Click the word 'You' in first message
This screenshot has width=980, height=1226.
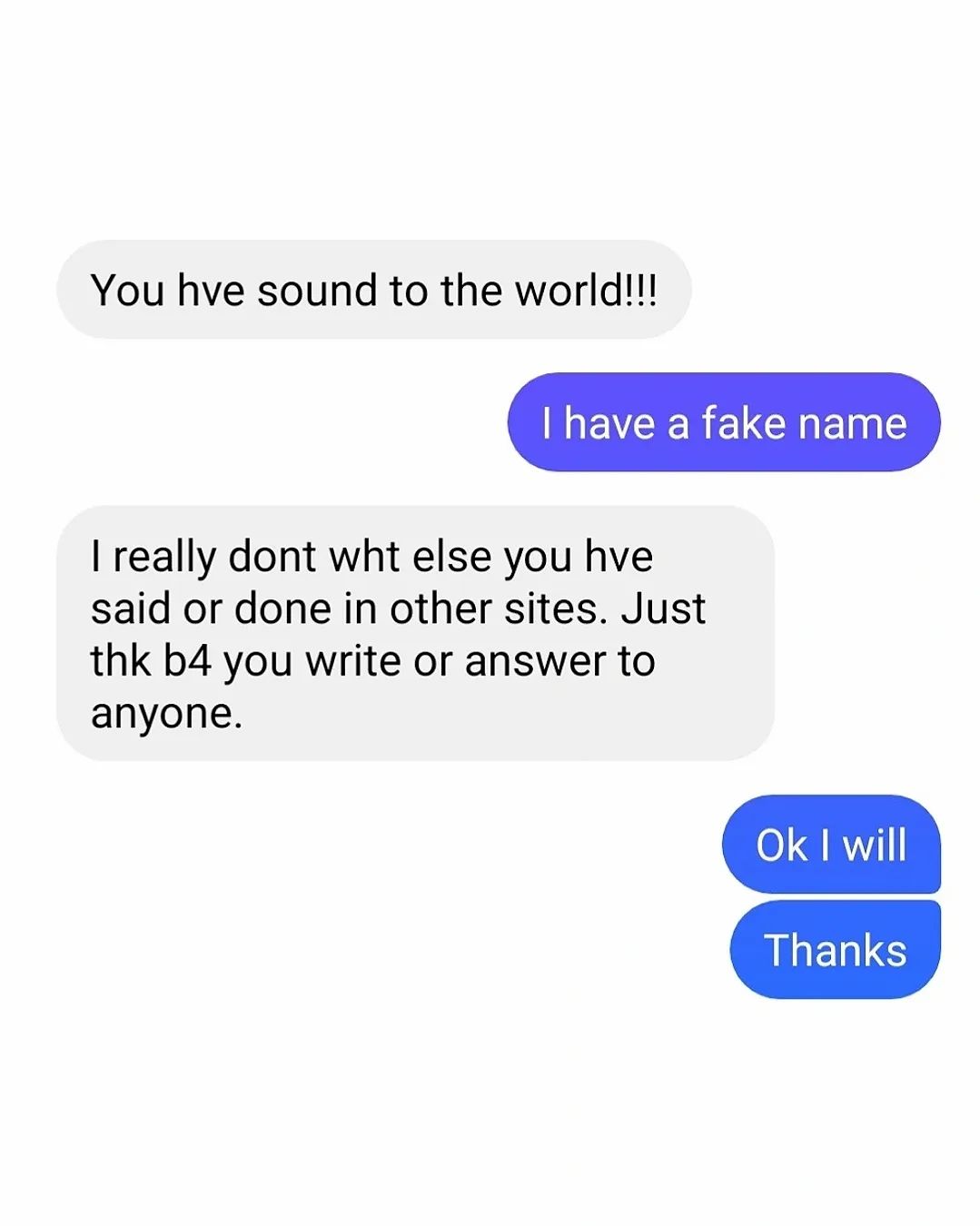pos(127,291)
